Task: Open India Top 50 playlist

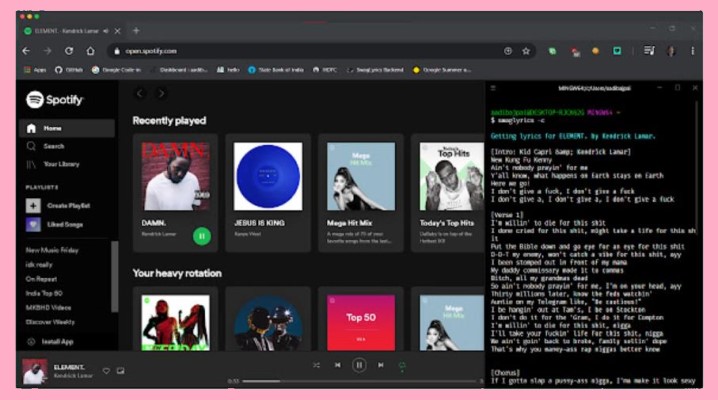Action: click(44, 293)
